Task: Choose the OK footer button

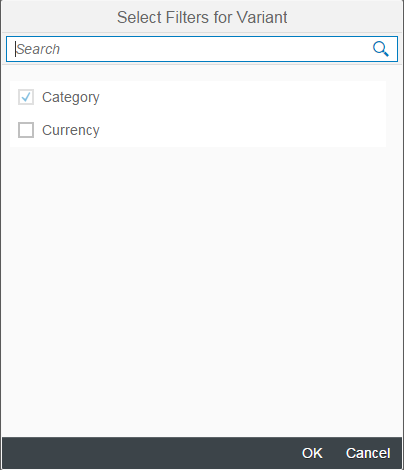Action: (312, 453)
